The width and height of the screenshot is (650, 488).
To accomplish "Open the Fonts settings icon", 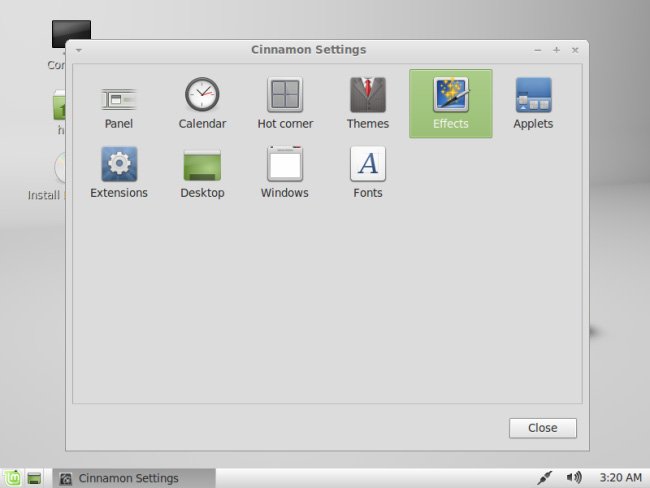I will click(x=368, y=164).
